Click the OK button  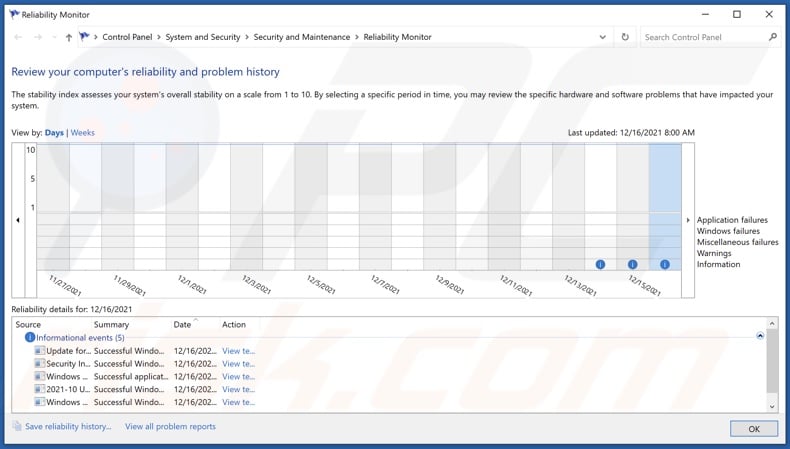pos(754,429)
